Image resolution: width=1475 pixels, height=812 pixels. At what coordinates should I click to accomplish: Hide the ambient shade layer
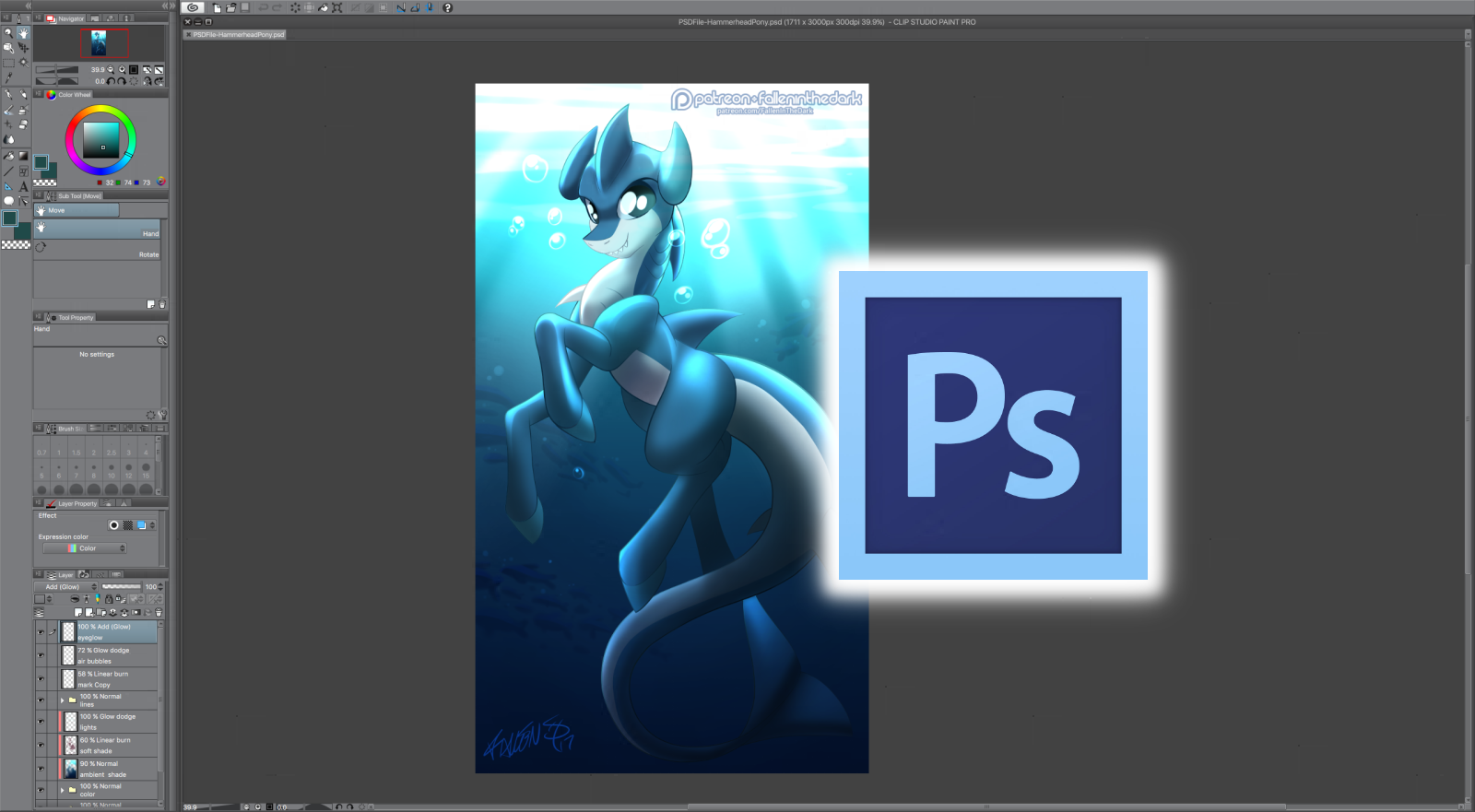click(41, 769)
